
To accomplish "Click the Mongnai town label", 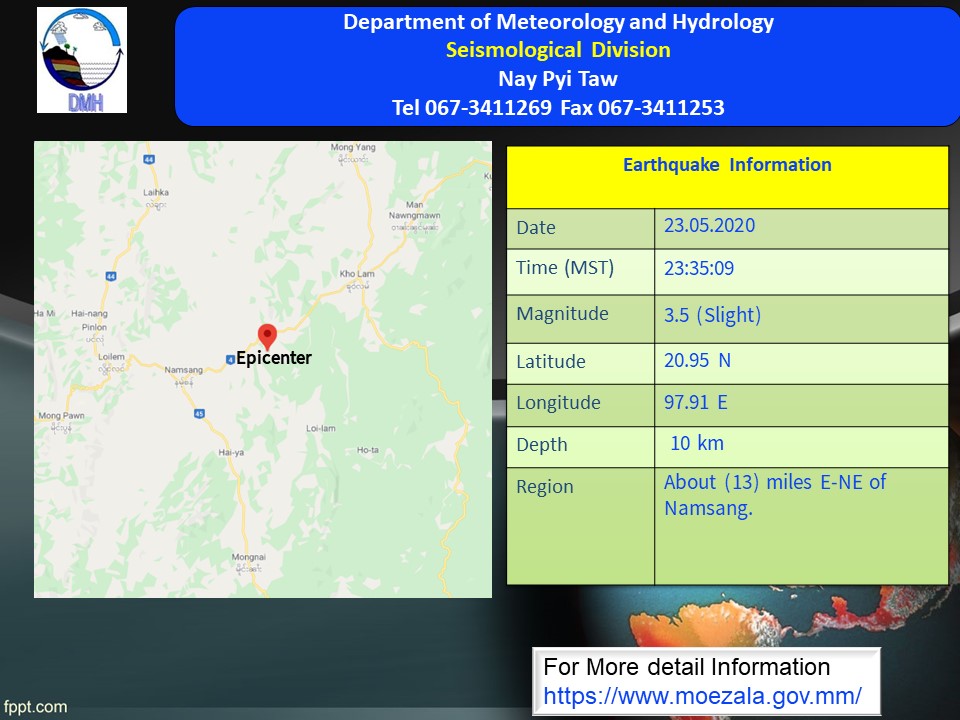I will (248, 557).
